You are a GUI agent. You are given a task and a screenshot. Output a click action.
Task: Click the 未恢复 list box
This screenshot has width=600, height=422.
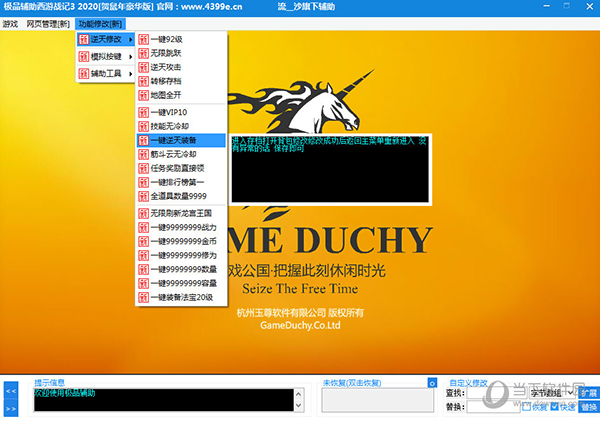[x=378, y=400]
